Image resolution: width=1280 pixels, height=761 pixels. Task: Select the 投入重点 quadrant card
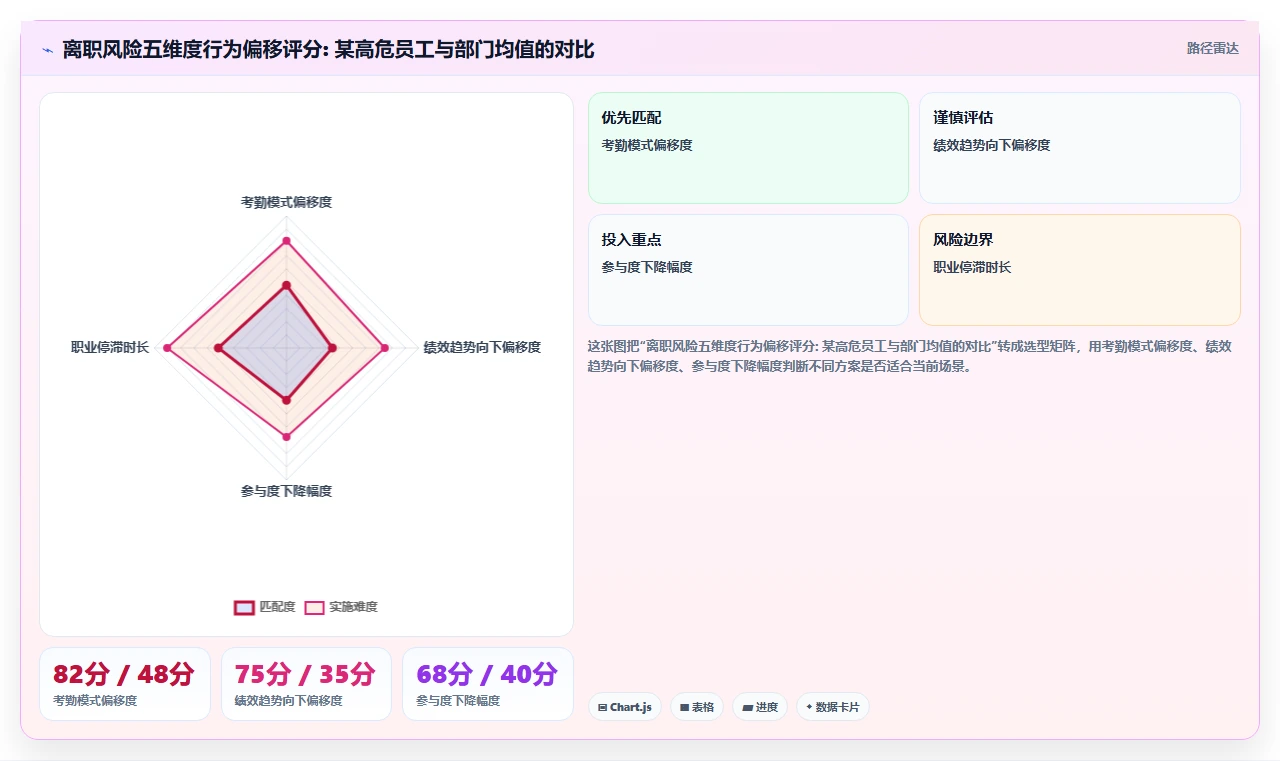click(748, 270)
